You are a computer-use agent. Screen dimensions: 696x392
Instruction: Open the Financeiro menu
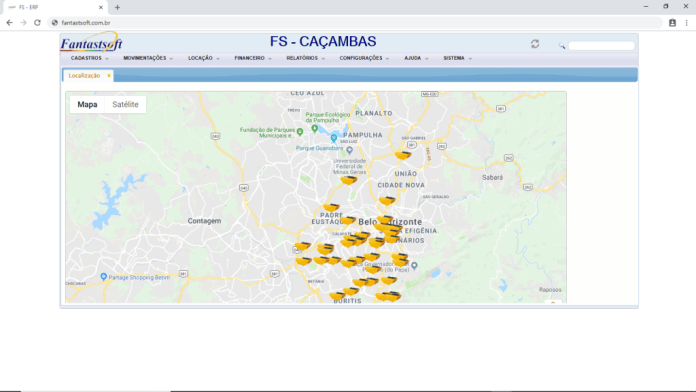pyautogui.click(x=253, y=58)
